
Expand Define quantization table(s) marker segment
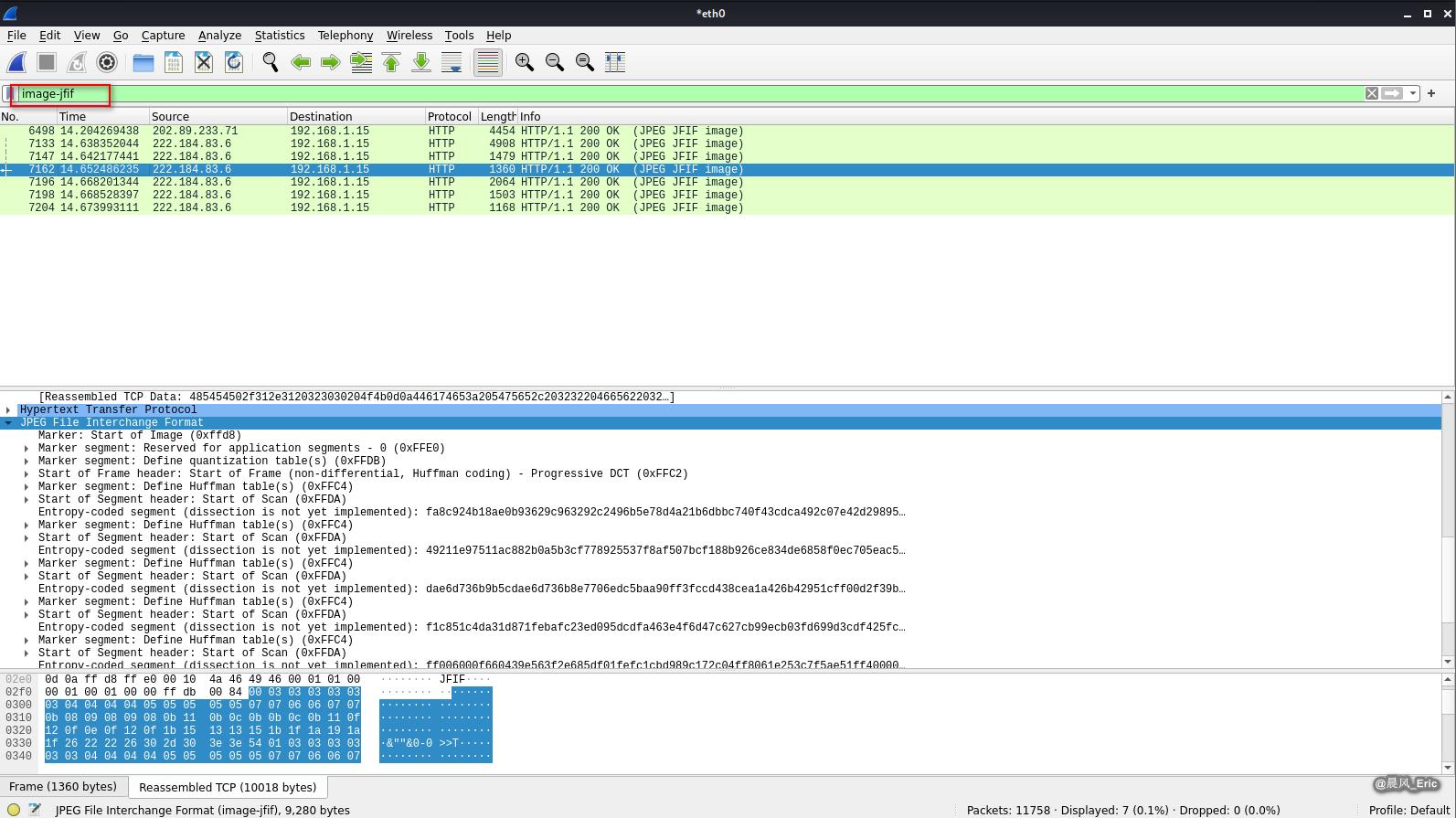[27, 461]
